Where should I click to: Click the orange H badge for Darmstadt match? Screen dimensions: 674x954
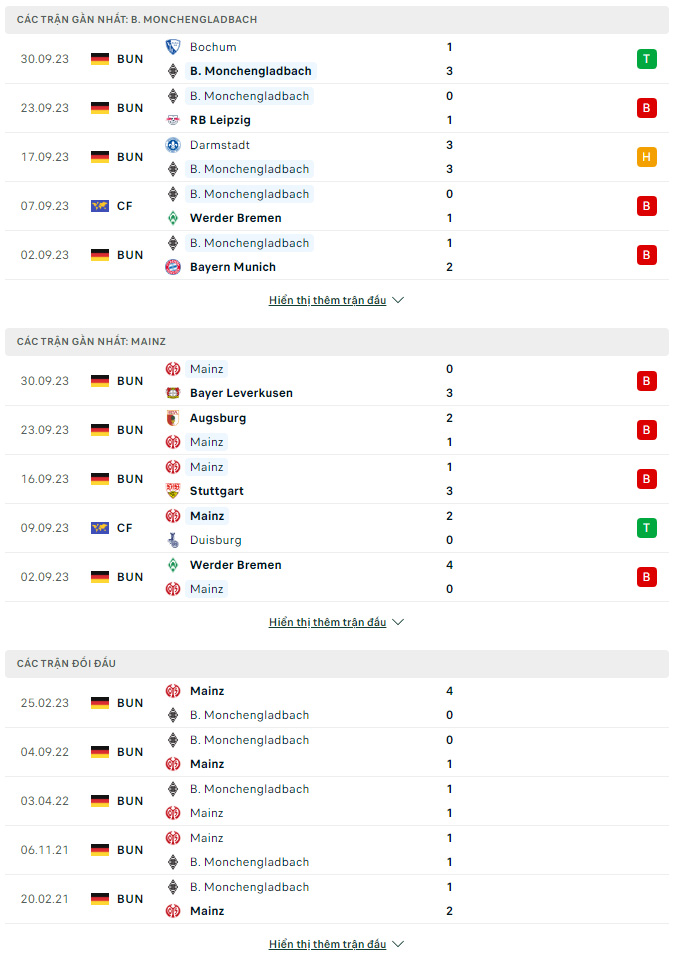point(647,157)
